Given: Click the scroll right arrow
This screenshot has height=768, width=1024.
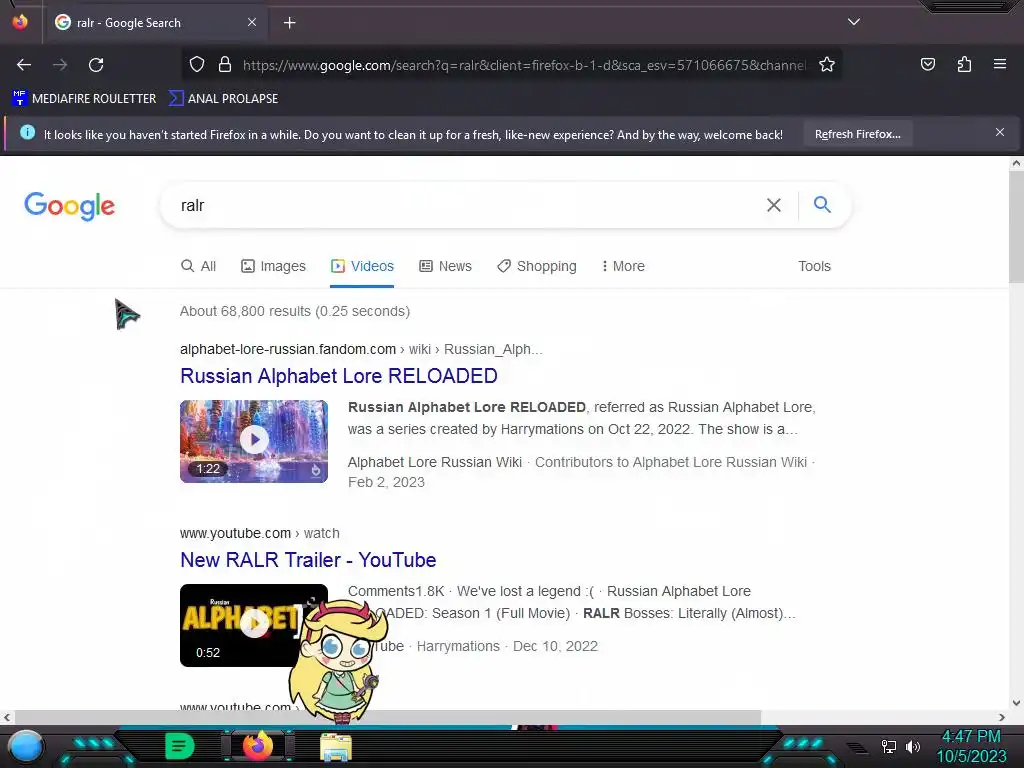Looking at the screenshot, I should [x=1002, y=717].
